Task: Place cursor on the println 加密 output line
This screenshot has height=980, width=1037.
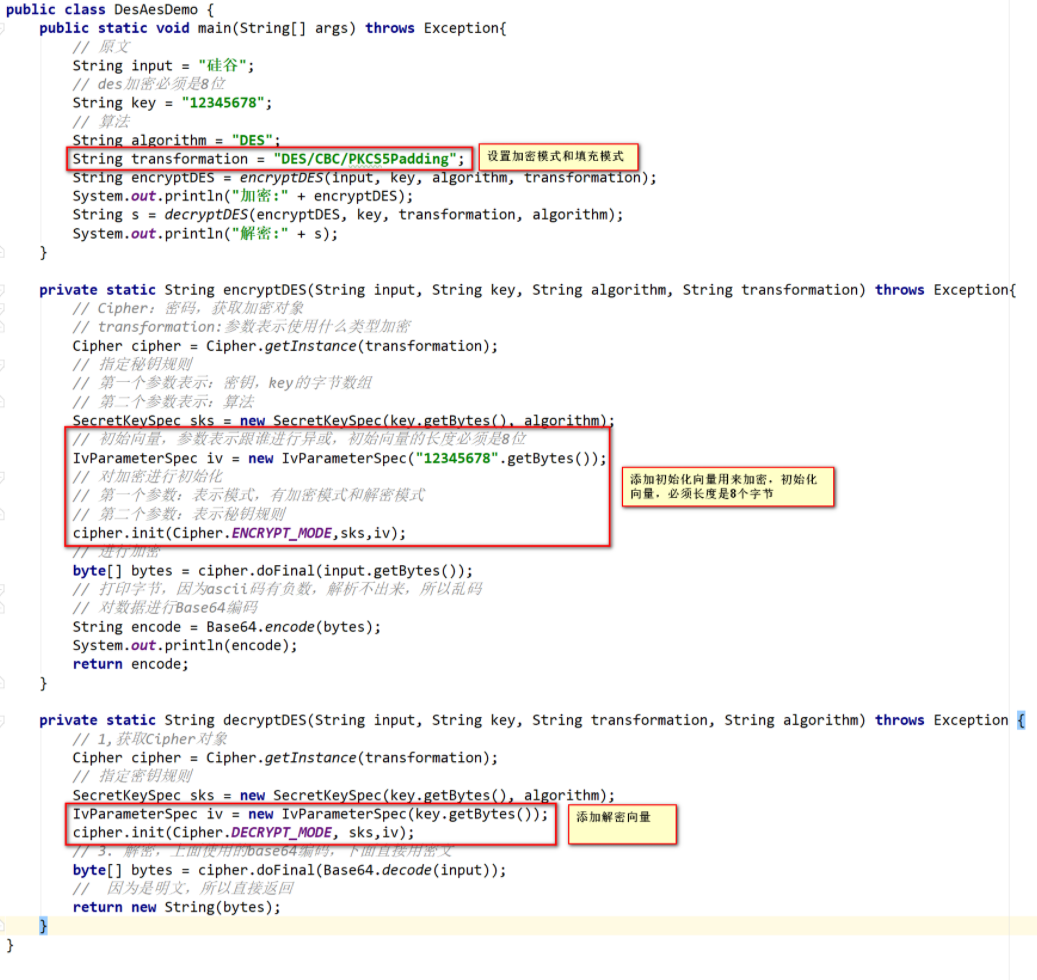Action: 230,196
